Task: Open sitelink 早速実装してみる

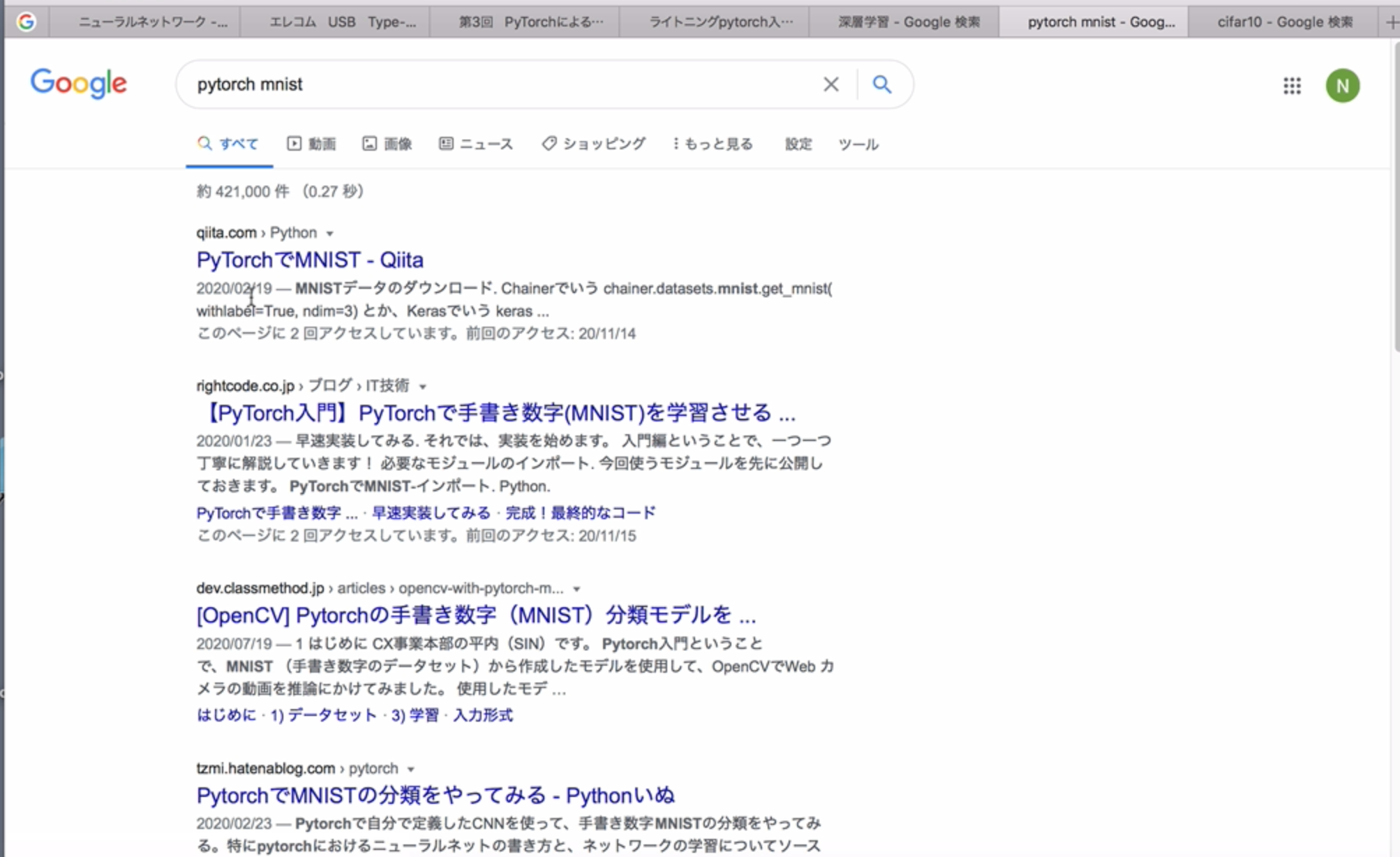Action: pyautogui.click(x=431, y=513)
